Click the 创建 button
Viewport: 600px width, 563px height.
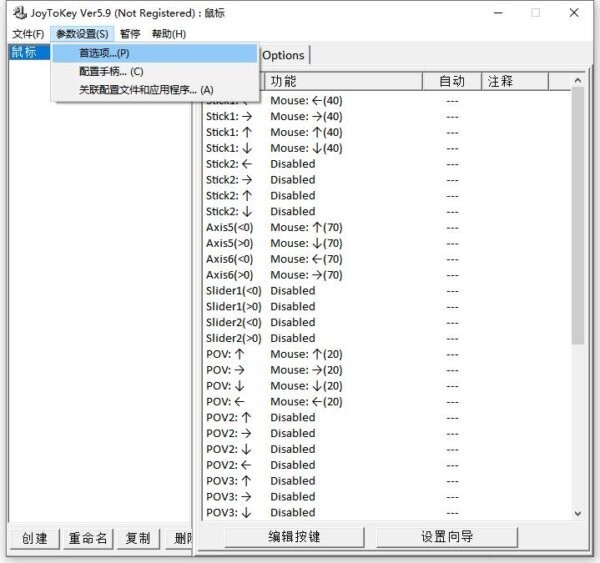(34, 539)
